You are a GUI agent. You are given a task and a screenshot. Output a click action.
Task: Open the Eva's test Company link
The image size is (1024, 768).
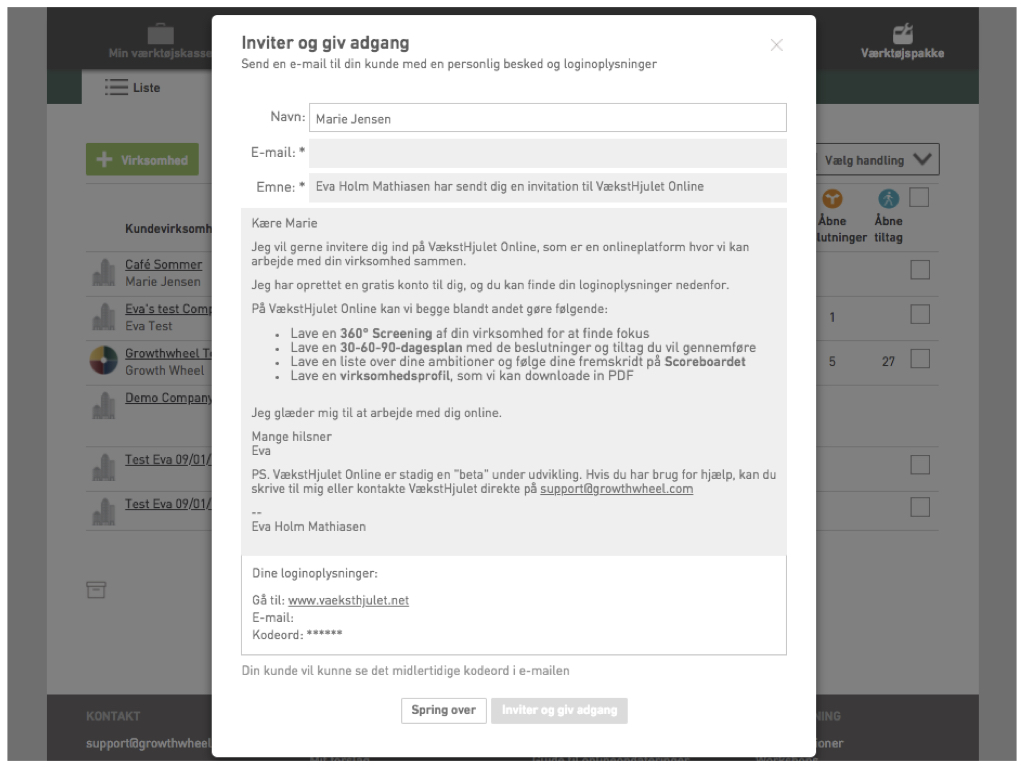[168, 309]
